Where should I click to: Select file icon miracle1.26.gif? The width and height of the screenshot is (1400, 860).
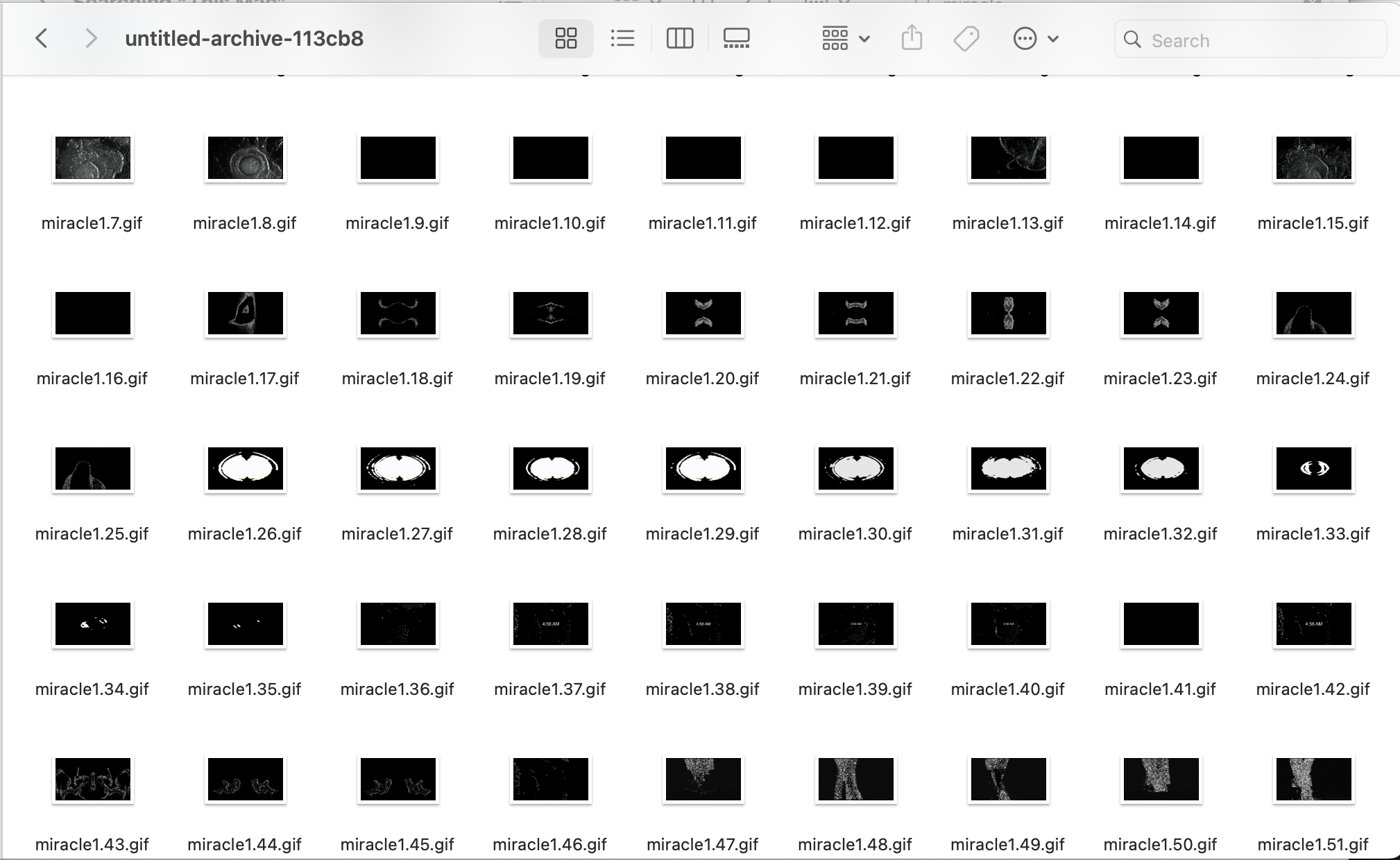coord(246,469)
